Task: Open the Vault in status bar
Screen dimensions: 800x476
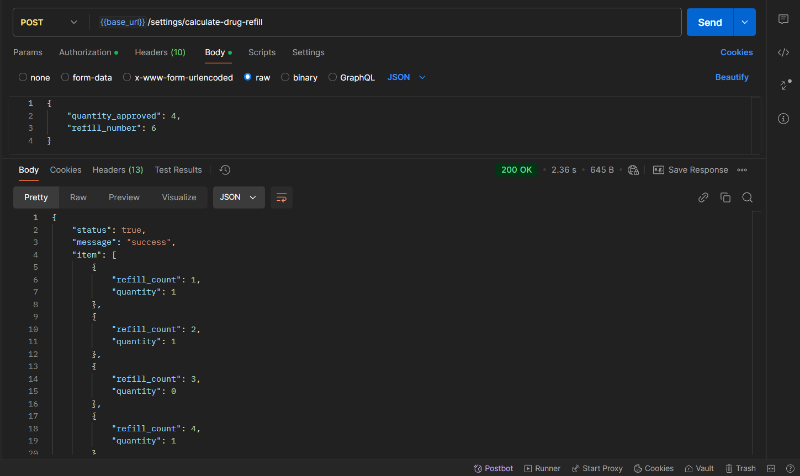Action: point(699,468)
